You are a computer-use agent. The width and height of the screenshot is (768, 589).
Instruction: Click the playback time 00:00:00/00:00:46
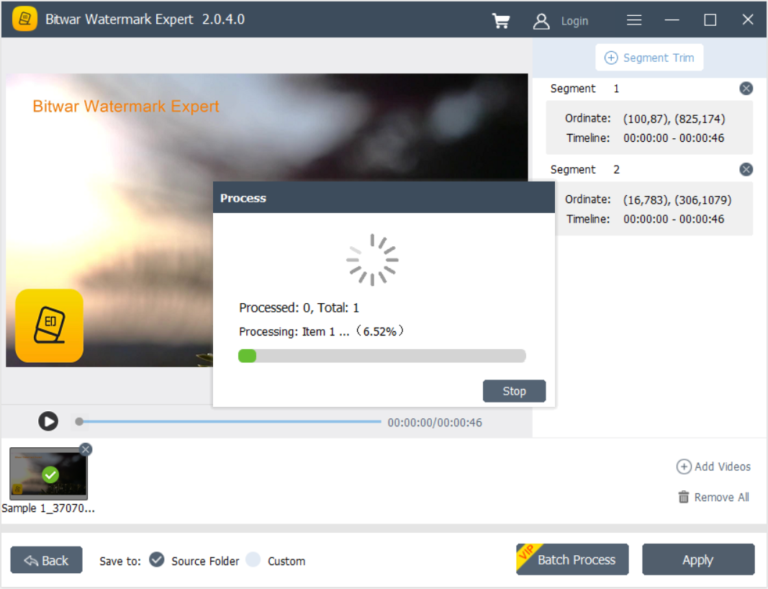pos(435,423)
